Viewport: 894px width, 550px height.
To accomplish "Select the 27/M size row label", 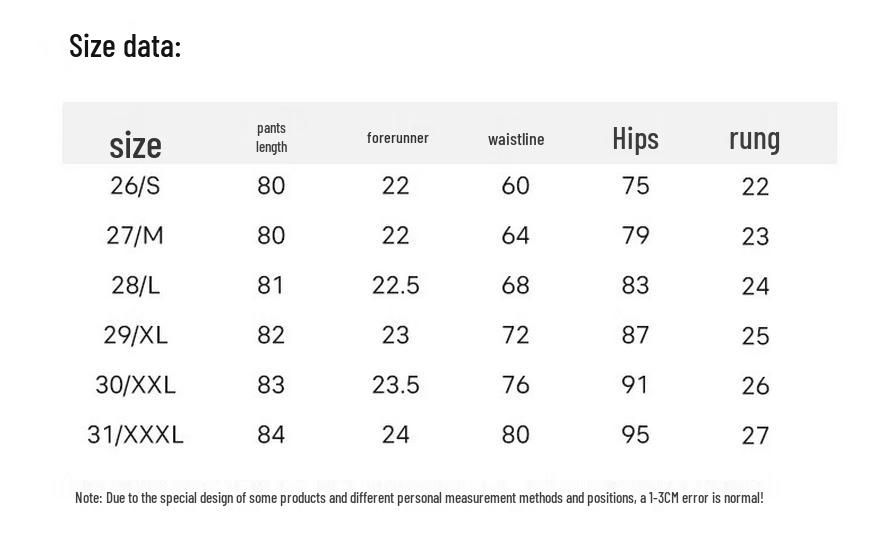I will (135, 235).
